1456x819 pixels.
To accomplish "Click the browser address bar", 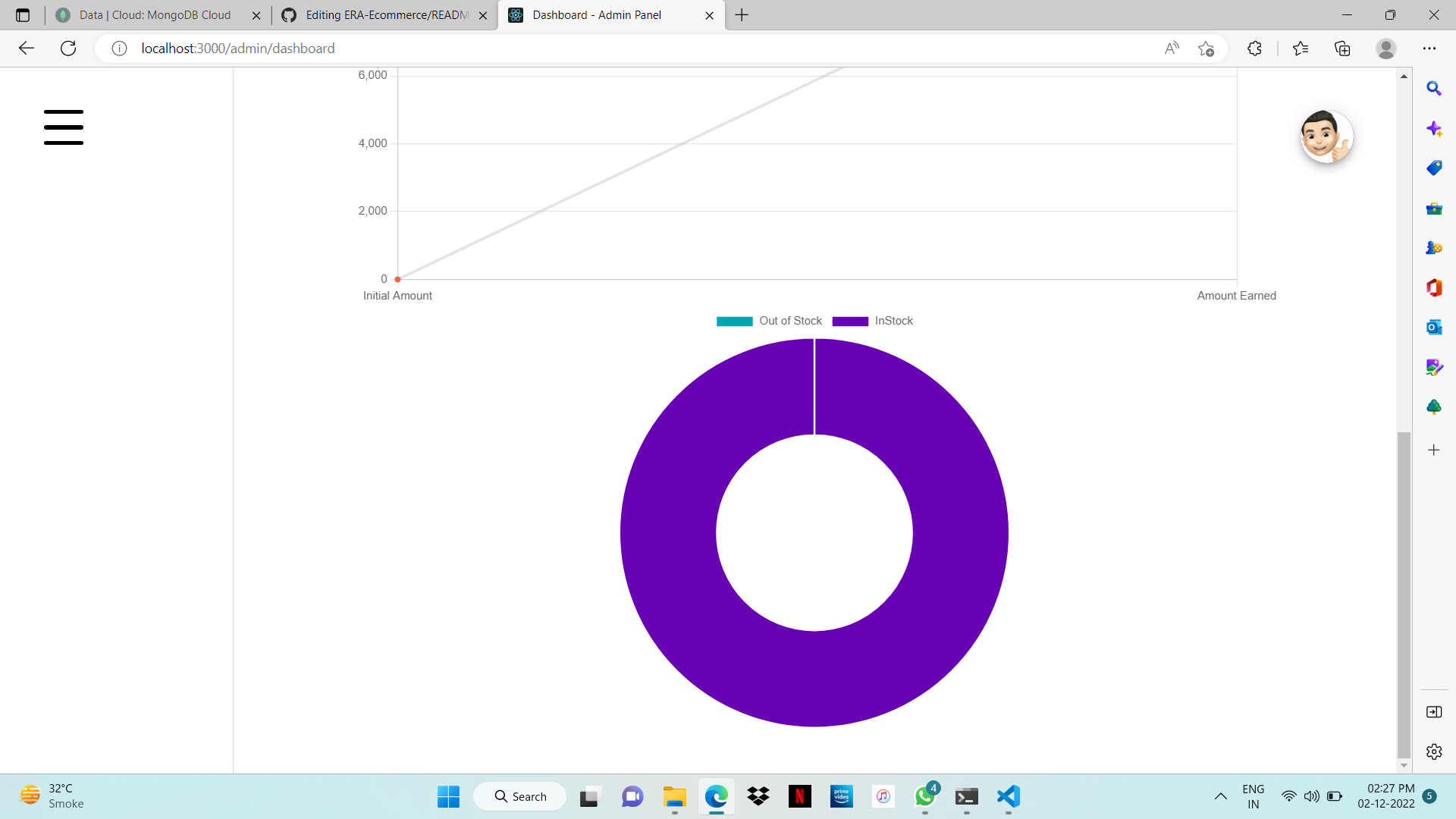I will click(x=531, y=48).
